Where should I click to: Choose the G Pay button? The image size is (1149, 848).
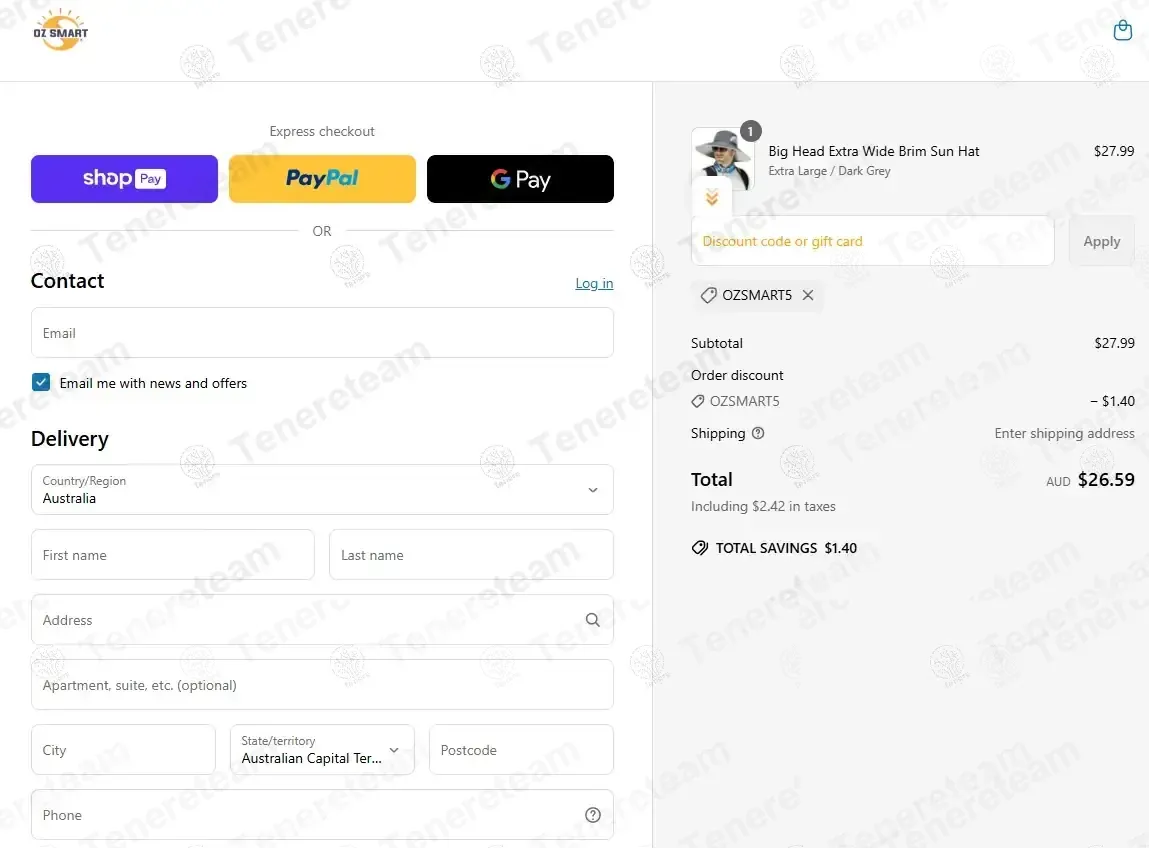coord(520,179)
